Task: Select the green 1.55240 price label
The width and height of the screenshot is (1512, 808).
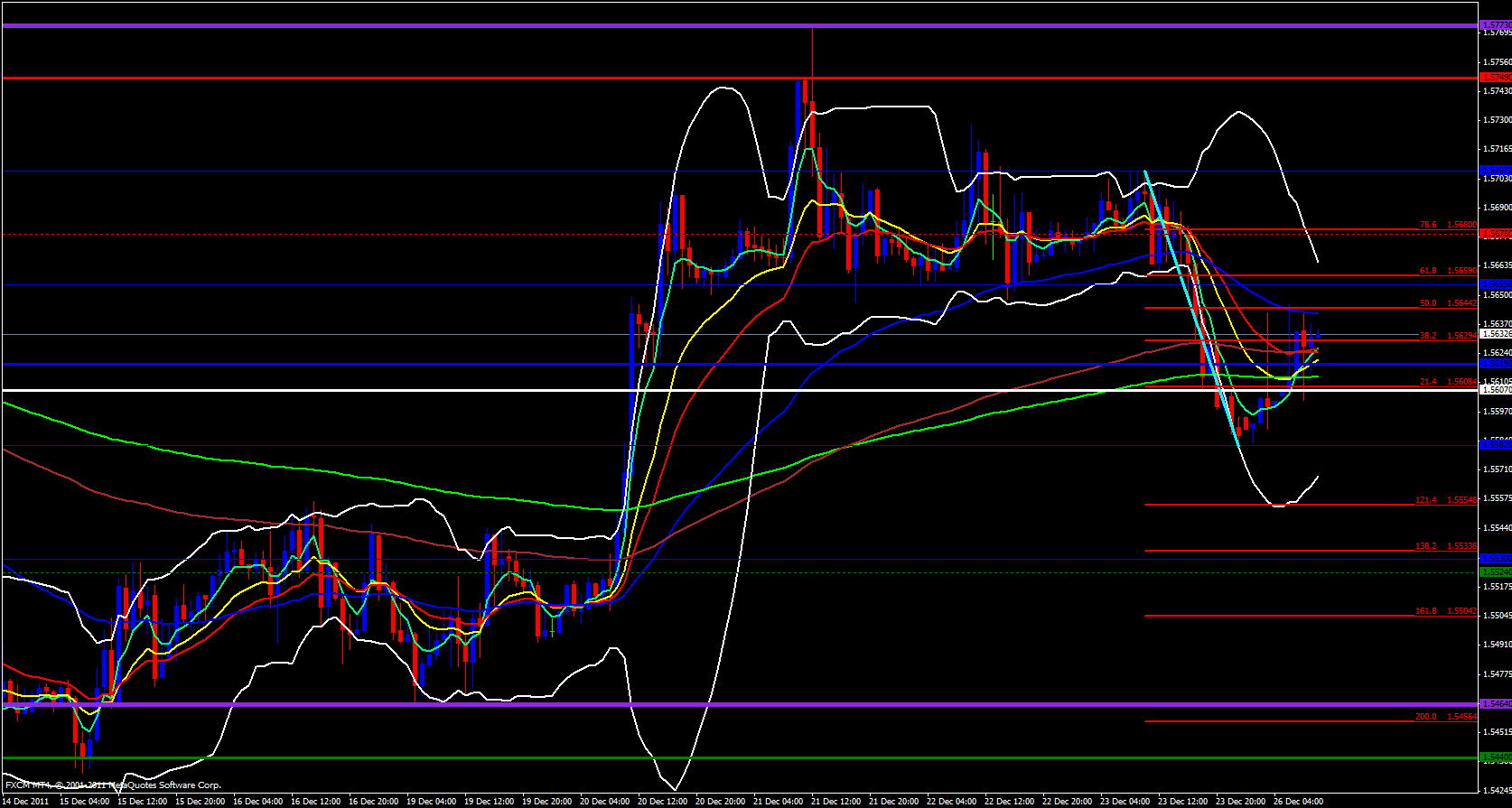Action: (1494, 572)
